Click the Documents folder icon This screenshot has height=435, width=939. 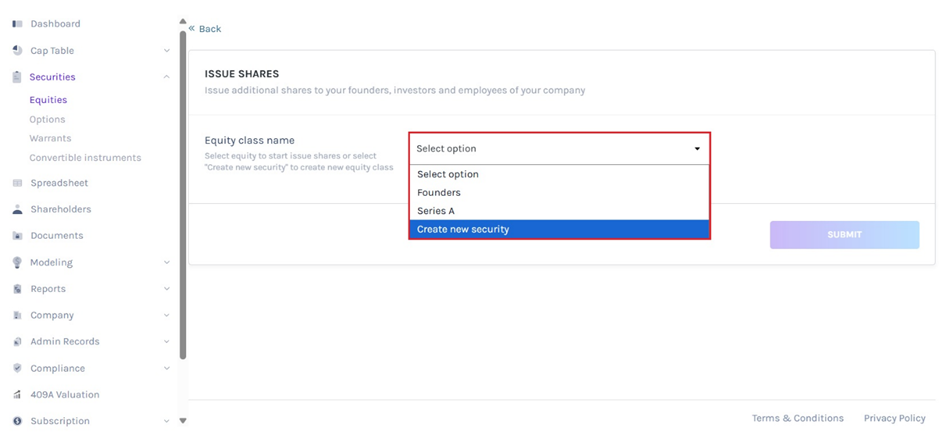(x=17, y=236)
